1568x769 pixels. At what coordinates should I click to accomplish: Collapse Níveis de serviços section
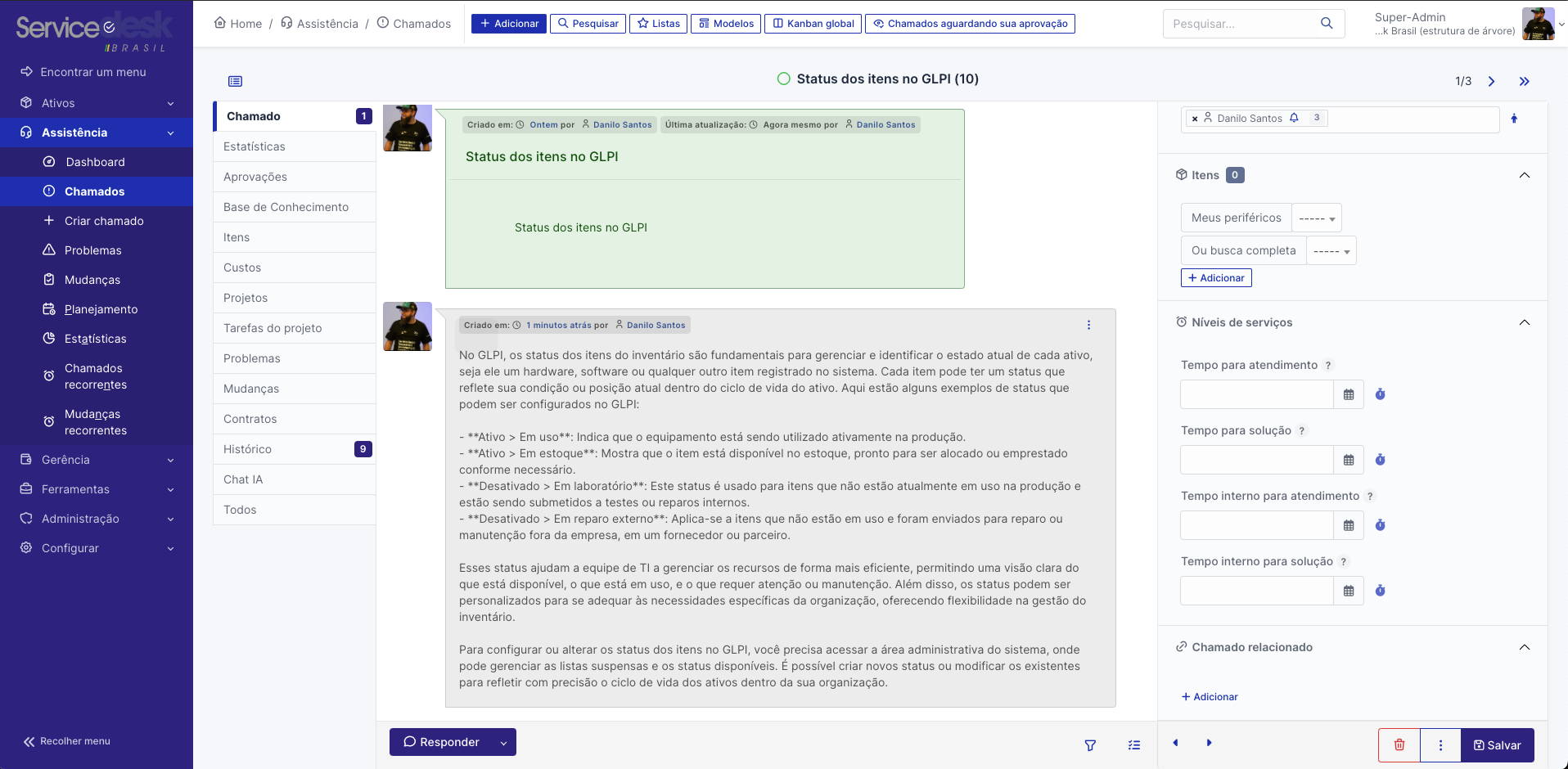[x=1524, y=322]
